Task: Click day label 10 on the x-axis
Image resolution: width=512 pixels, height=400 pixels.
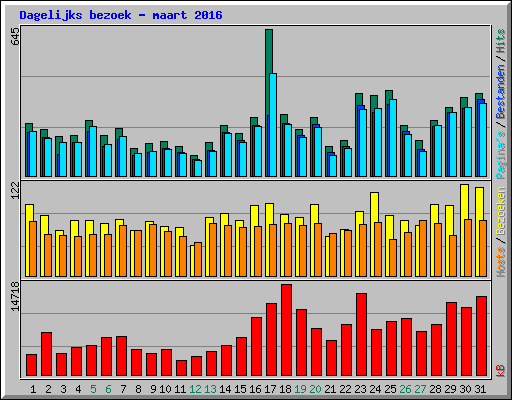Action: (x=165, y=389)
